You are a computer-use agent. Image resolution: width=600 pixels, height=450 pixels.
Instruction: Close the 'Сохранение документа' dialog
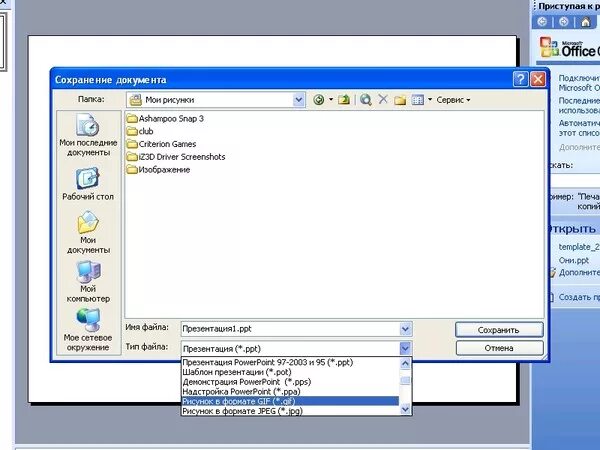click(x=538, y=79)
